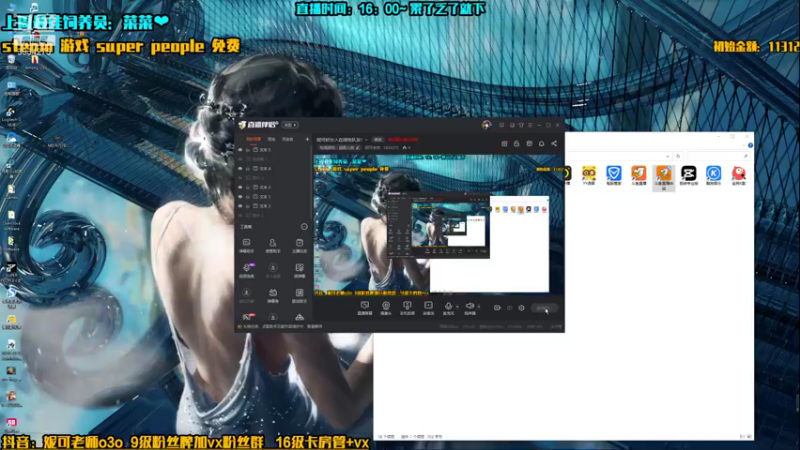Refresh the Explorer window
Image resolution: width=800 pixels, height=450 pixels.
[678, 156]
